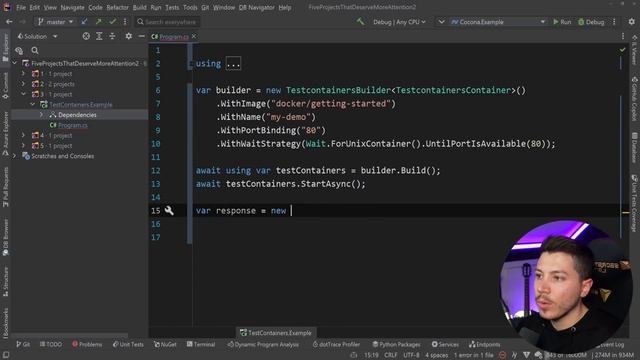This screenshot has height=360, width=640.
Task: Collapse the TestContainers.Example project node
Action: pos(32,104)
